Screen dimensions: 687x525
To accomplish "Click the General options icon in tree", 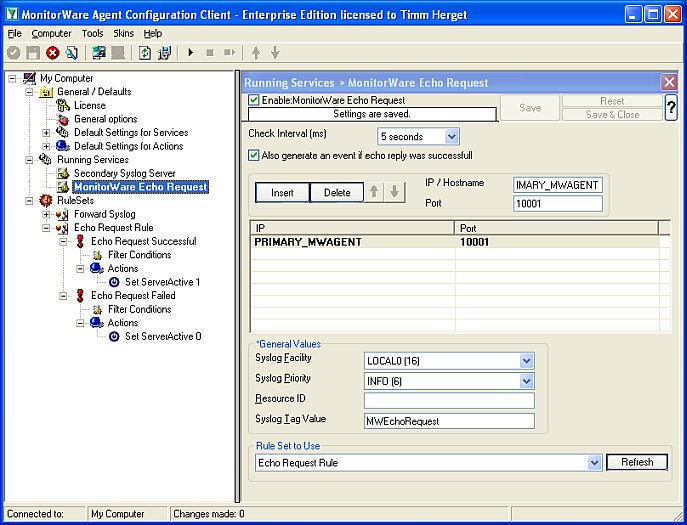I will coord(63,119).
